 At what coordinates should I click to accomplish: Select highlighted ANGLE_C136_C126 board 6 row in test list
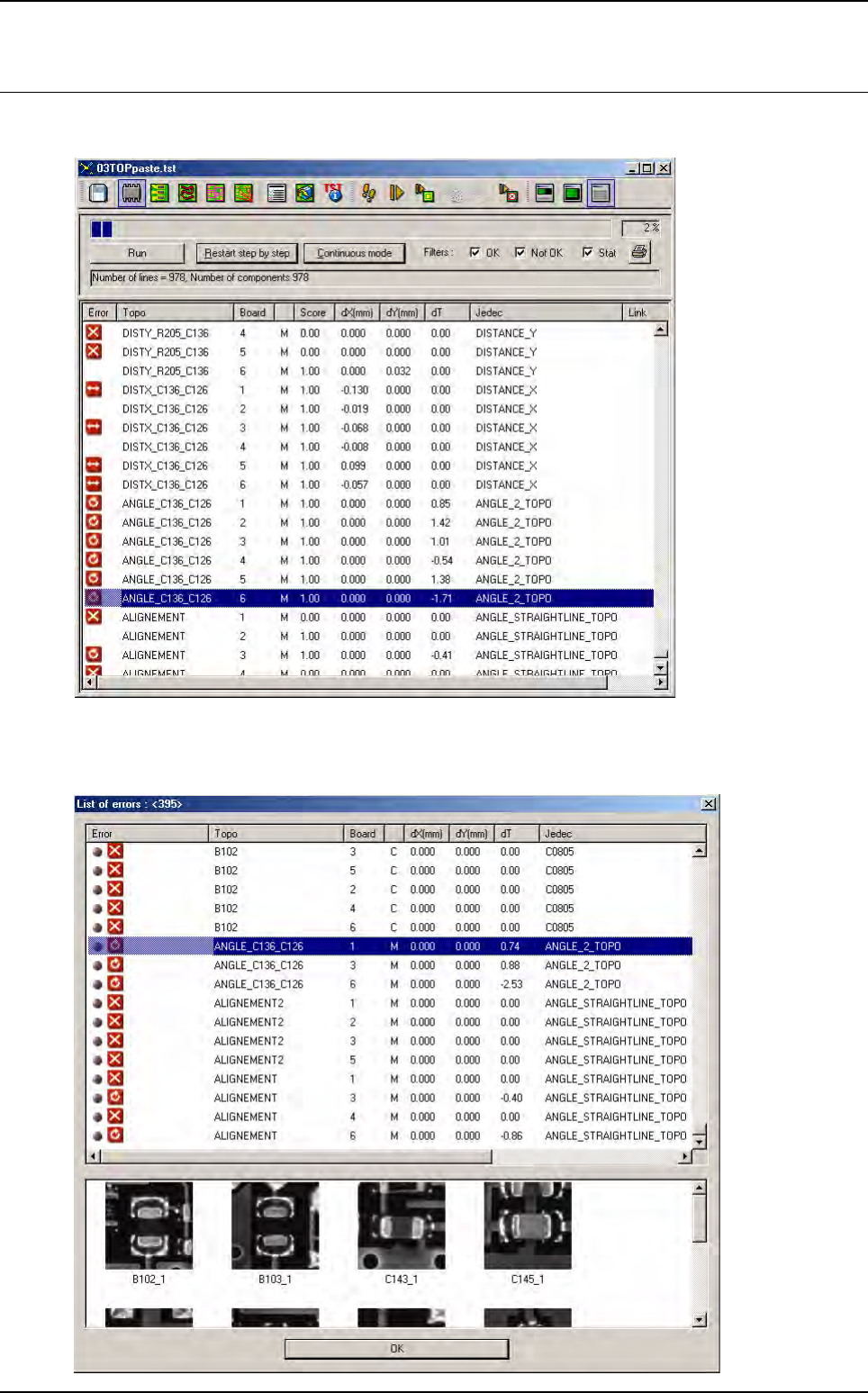[369, 598]
